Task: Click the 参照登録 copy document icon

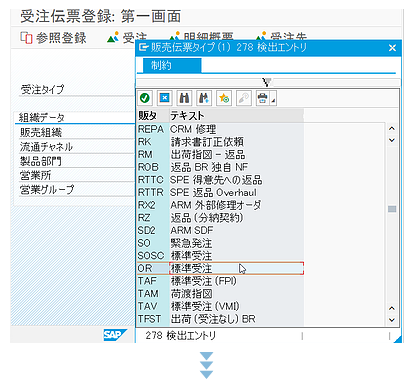Action: click(26, 38)
